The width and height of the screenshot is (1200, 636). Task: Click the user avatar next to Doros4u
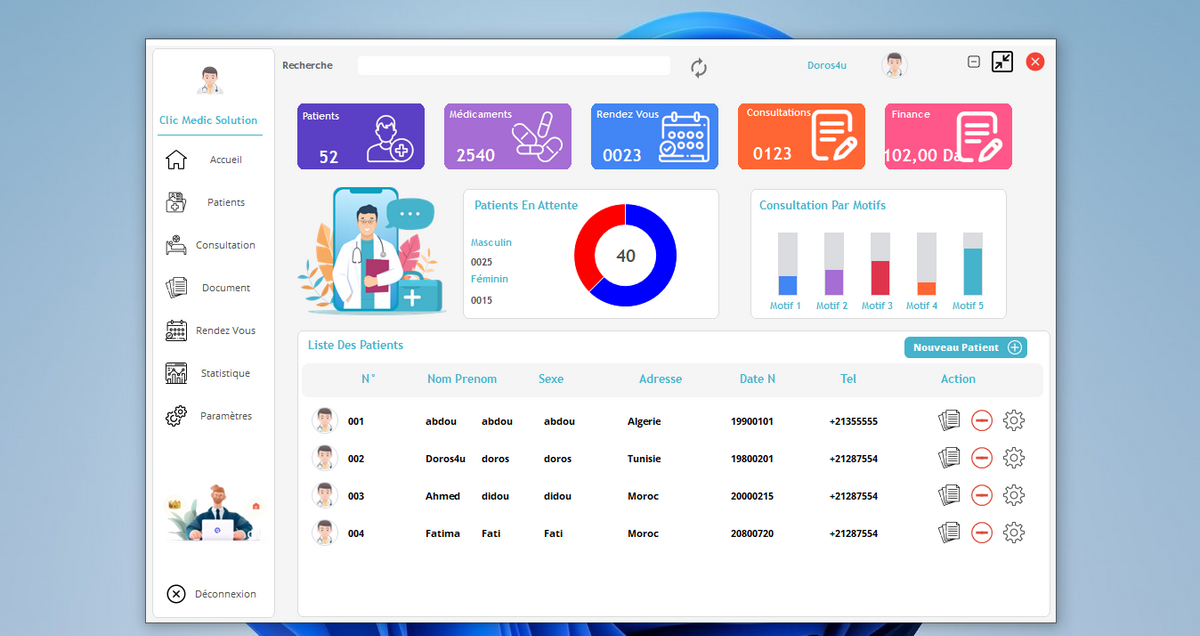(894, 66)
